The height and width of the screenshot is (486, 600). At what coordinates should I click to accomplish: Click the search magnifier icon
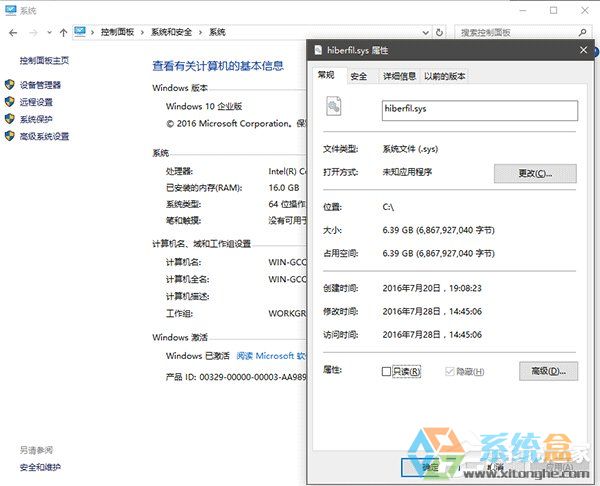(582, 33)
